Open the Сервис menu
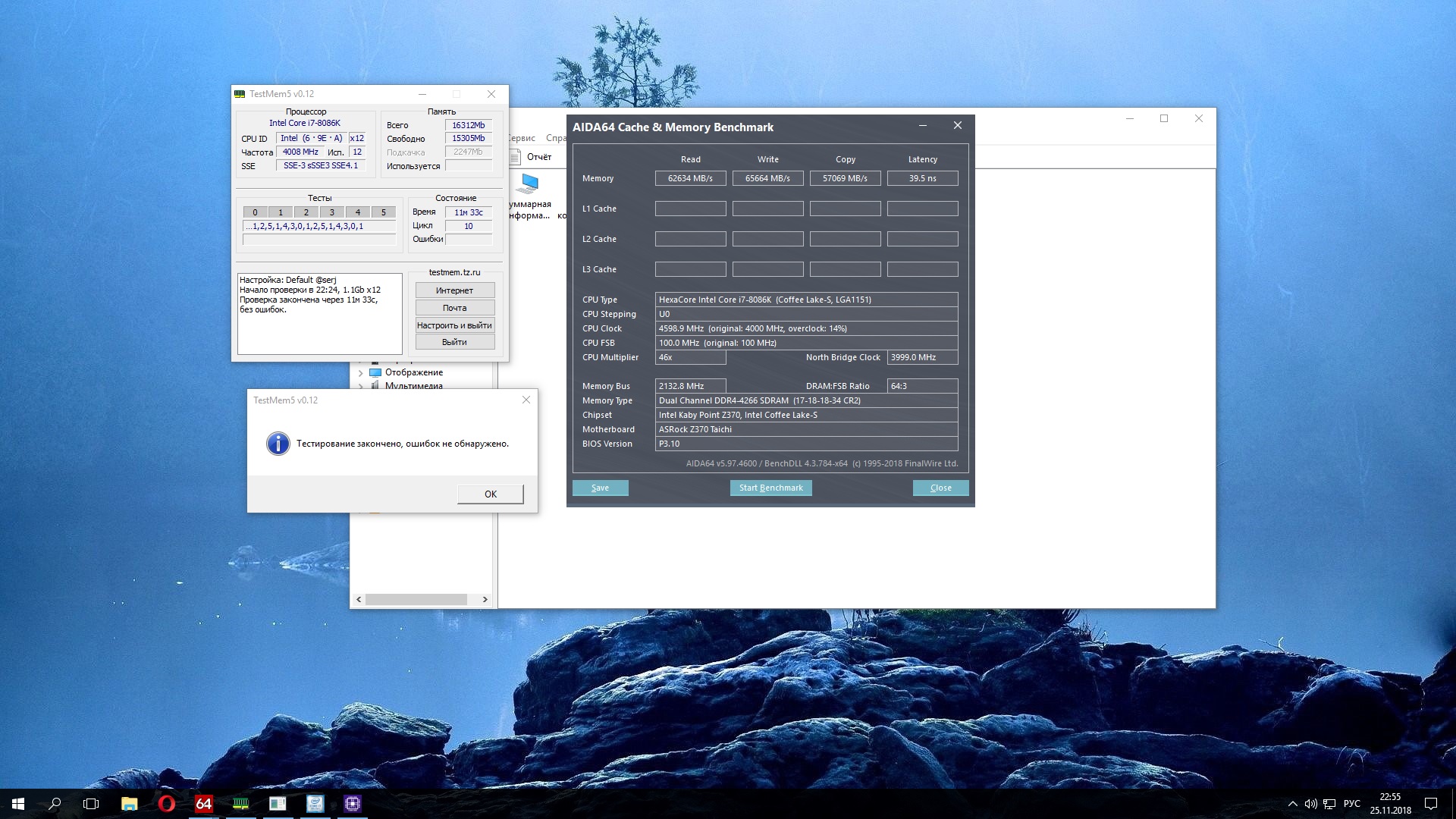Screen dimensions: 1456x819 tap(522, 138)
